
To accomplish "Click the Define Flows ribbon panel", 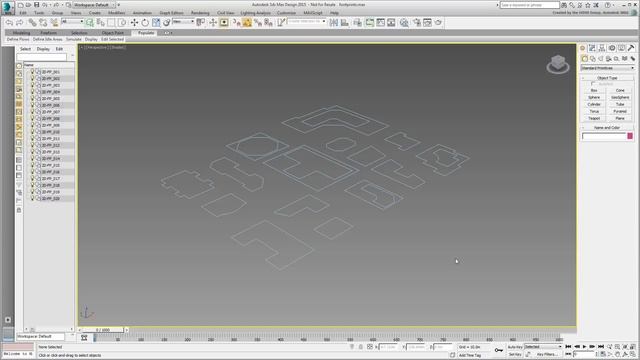I will point(18,39).
